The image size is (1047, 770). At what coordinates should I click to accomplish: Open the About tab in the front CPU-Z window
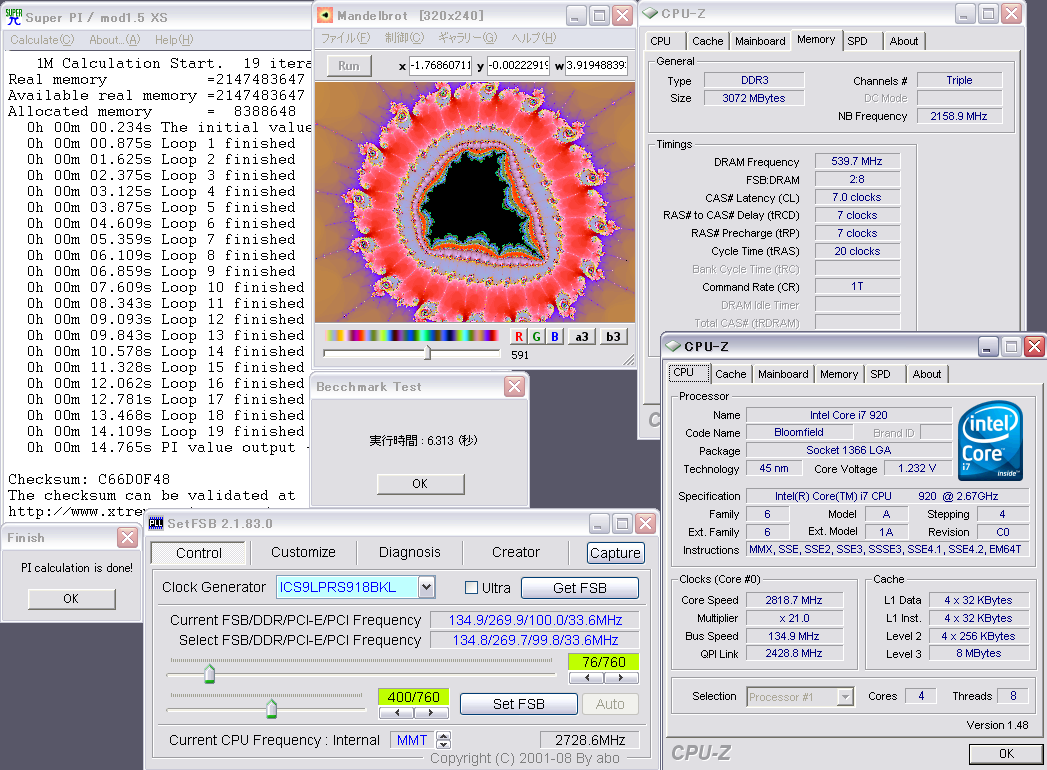(927, 374)
